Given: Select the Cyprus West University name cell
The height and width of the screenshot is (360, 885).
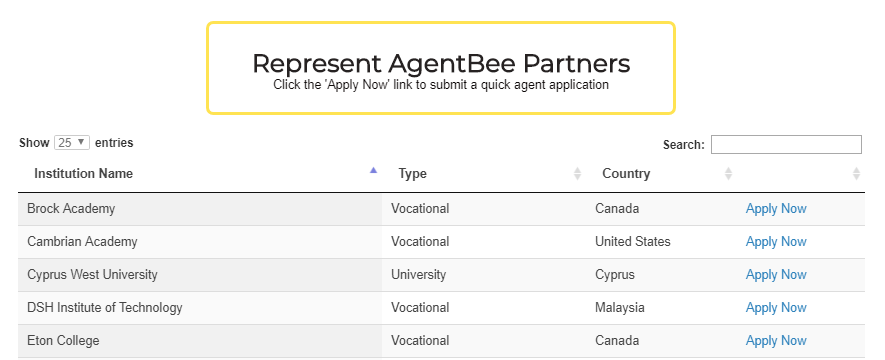Looking at the screenshot, I should 93,275.
